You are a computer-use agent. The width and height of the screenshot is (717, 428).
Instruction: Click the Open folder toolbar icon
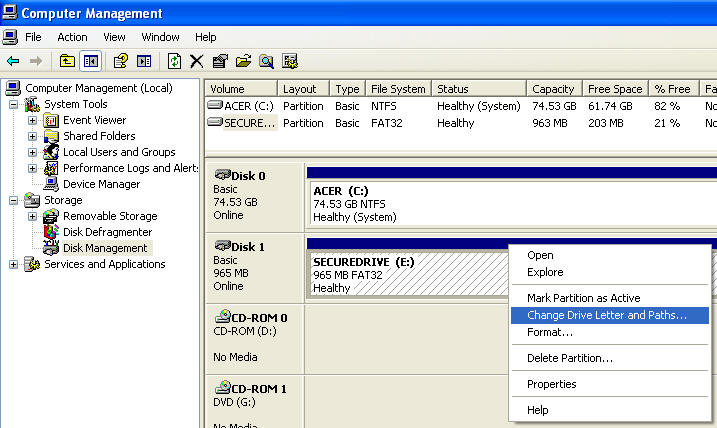(243, 61)
